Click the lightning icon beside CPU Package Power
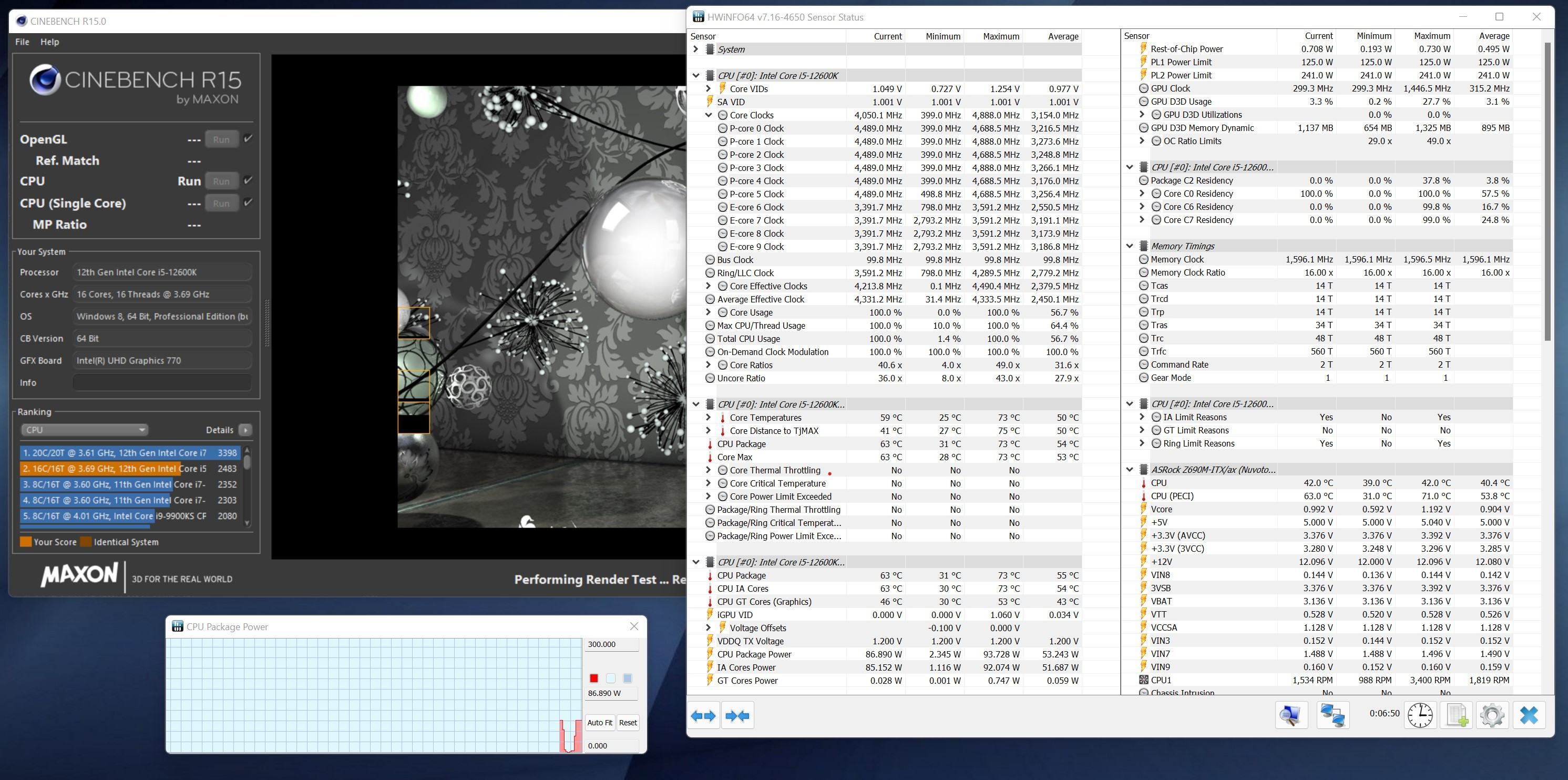1568x780 pixels. click(710, 654)
